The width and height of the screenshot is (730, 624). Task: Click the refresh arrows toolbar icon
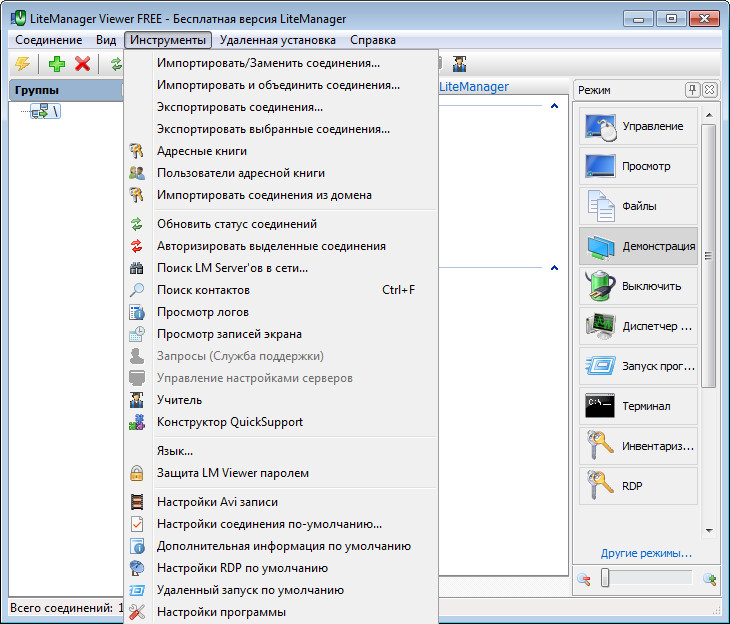116,63
